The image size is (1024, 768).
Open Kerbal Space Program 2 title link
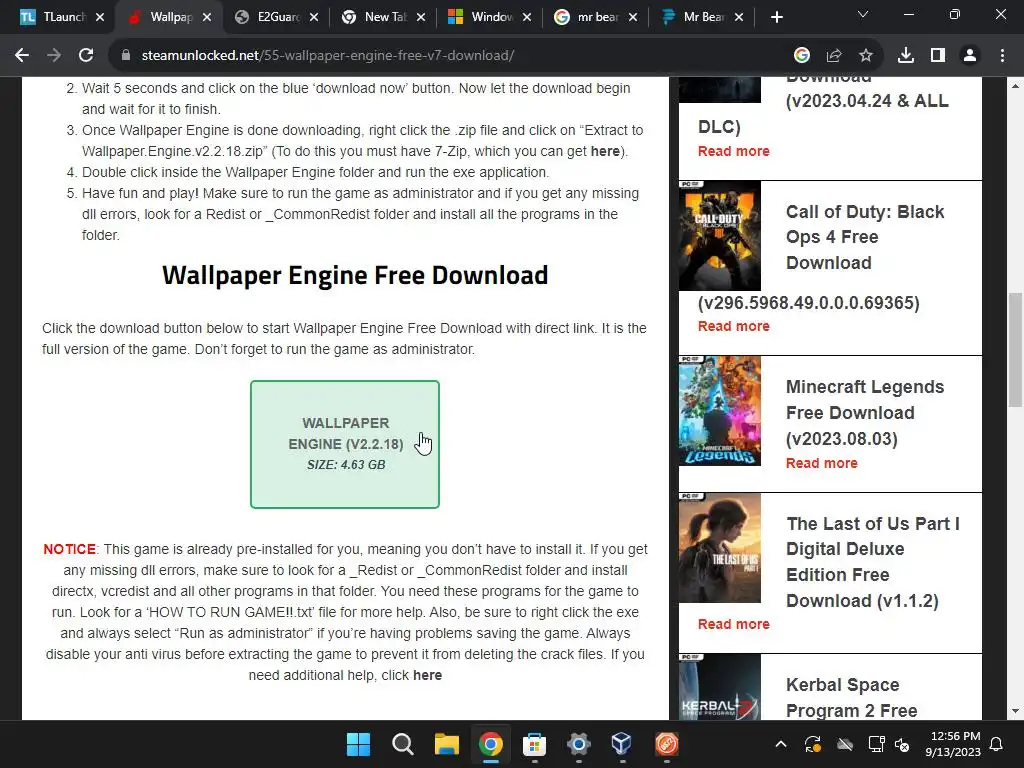(x=852, y=697)
